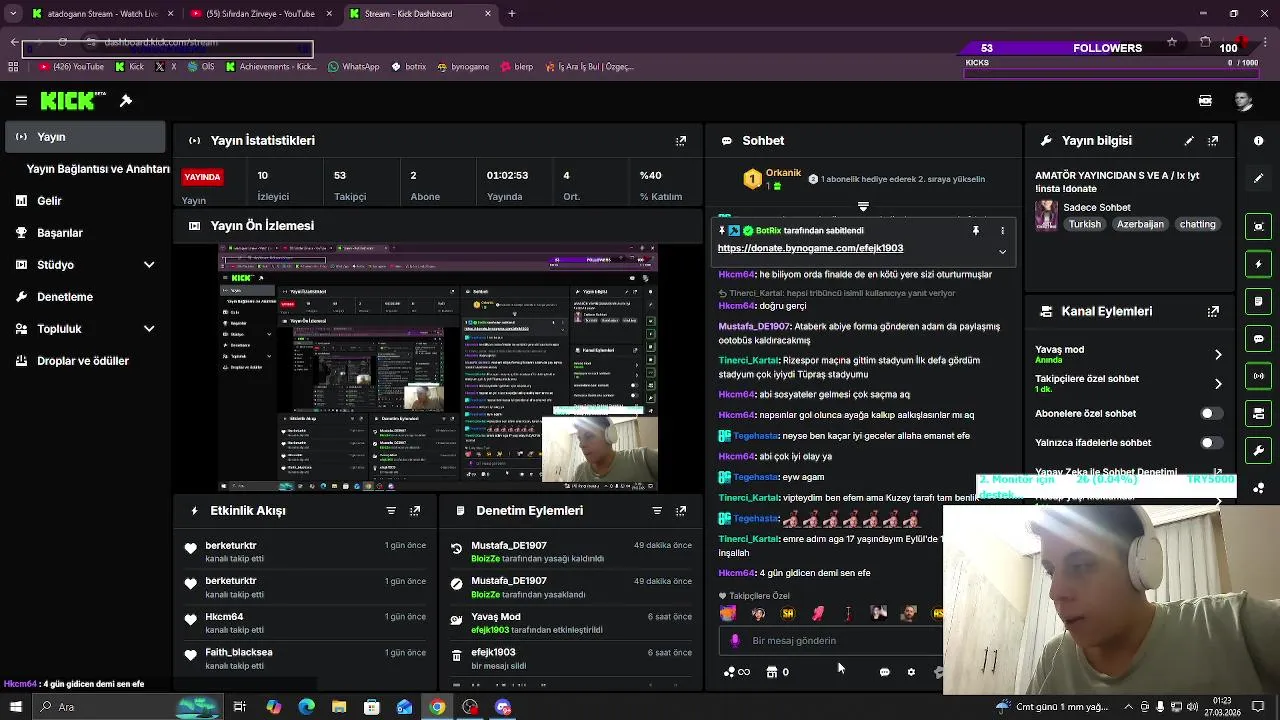
Task: Open the info icon in right sidebar
Action: pos(1259,141)
